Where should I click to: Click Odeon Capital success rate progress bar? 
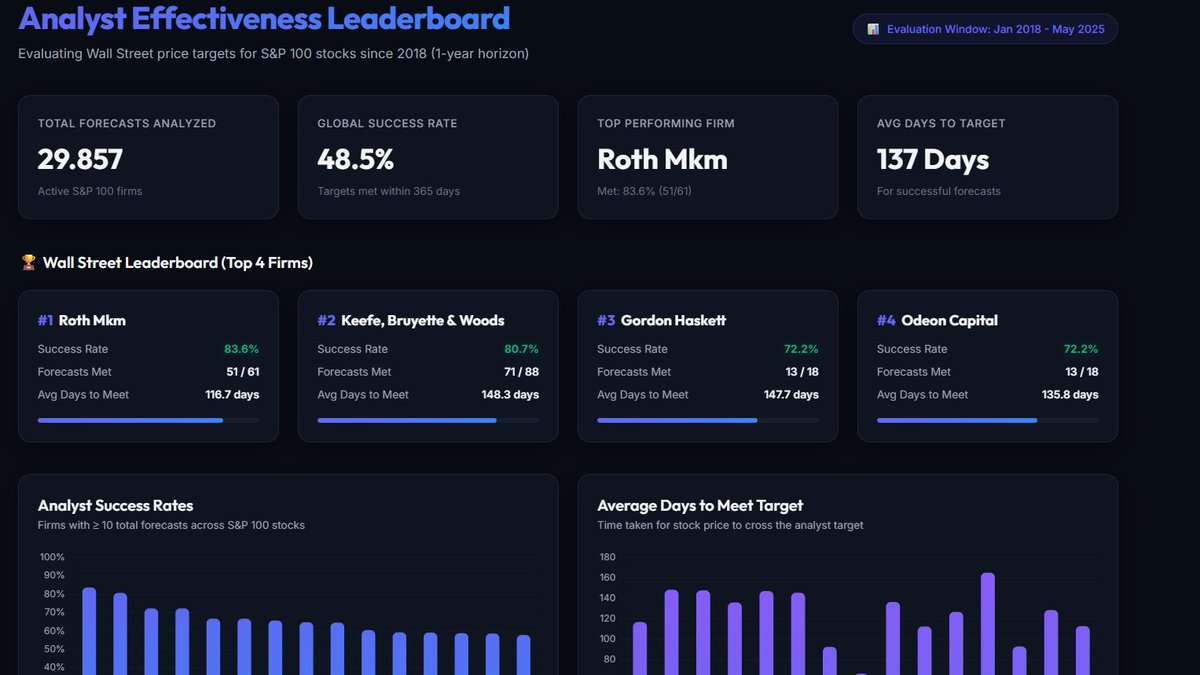(x=988, y=420)
